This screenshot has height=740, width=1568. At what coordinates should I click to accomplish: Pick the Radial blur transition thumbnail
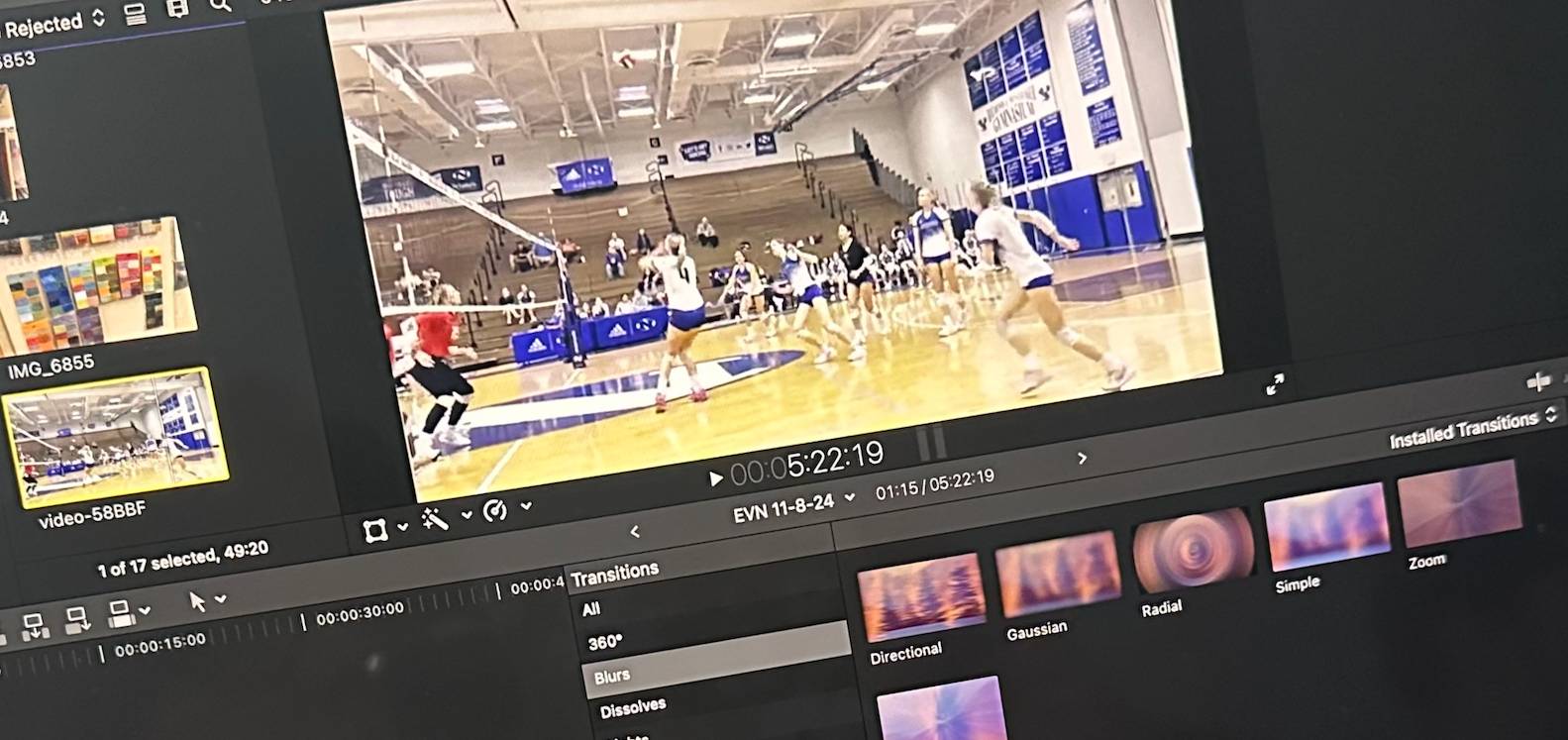1193,551
